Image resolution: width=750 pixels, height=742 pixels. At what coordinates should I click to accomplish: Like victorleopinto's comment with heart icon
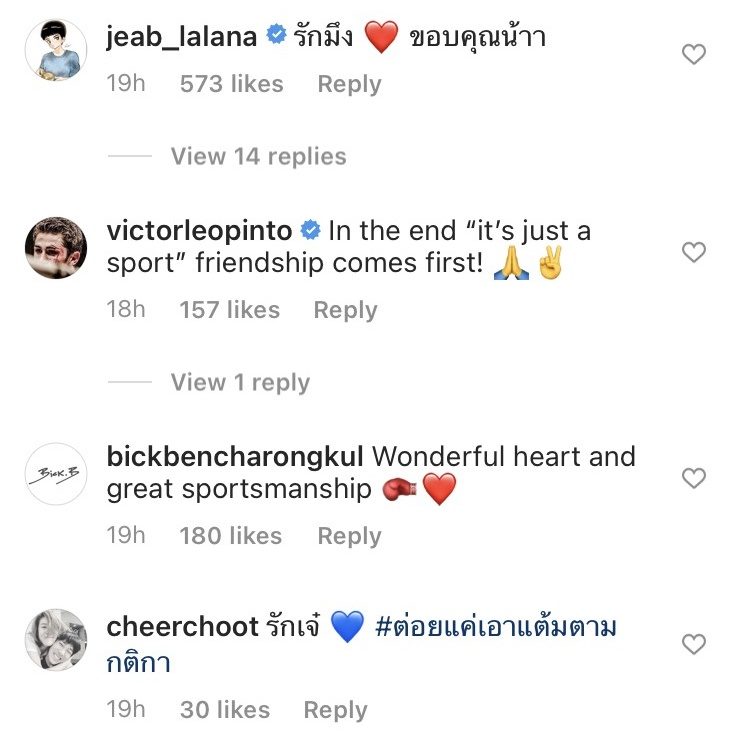coord(693,253)
